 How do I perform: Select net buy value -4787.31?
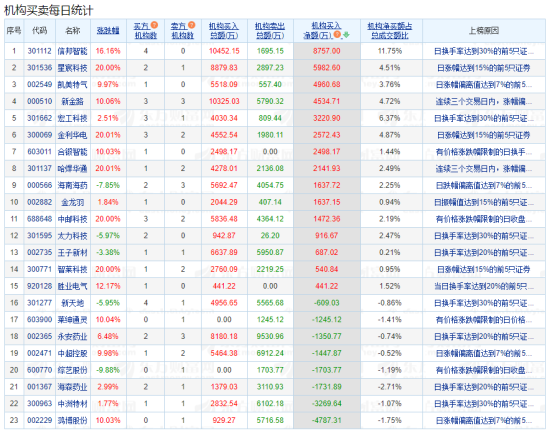pyautogui.click(x=327, y=420)
